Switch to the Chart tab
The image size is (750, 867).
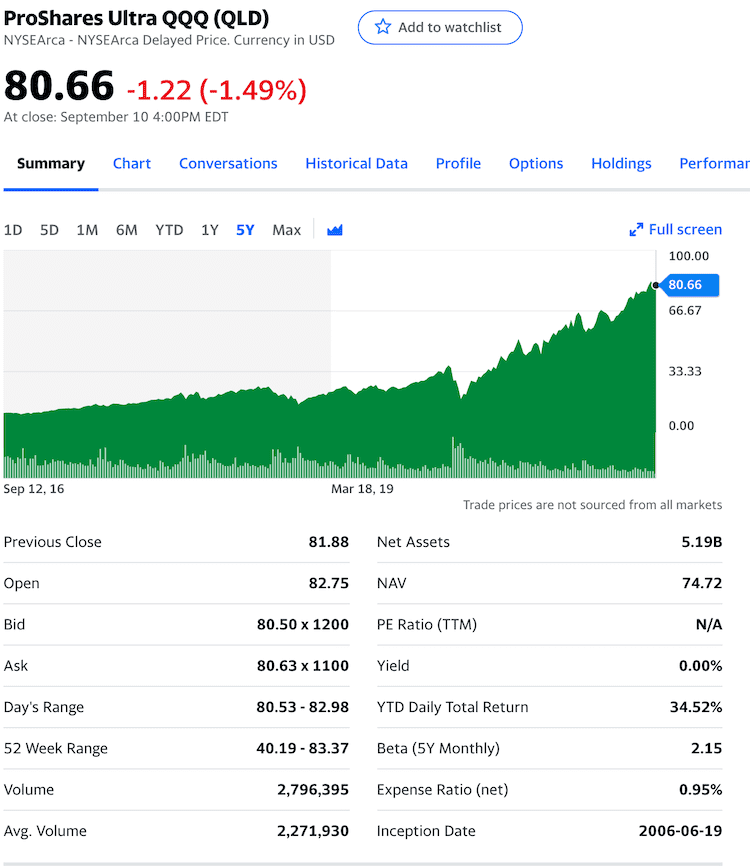[131, 163]
